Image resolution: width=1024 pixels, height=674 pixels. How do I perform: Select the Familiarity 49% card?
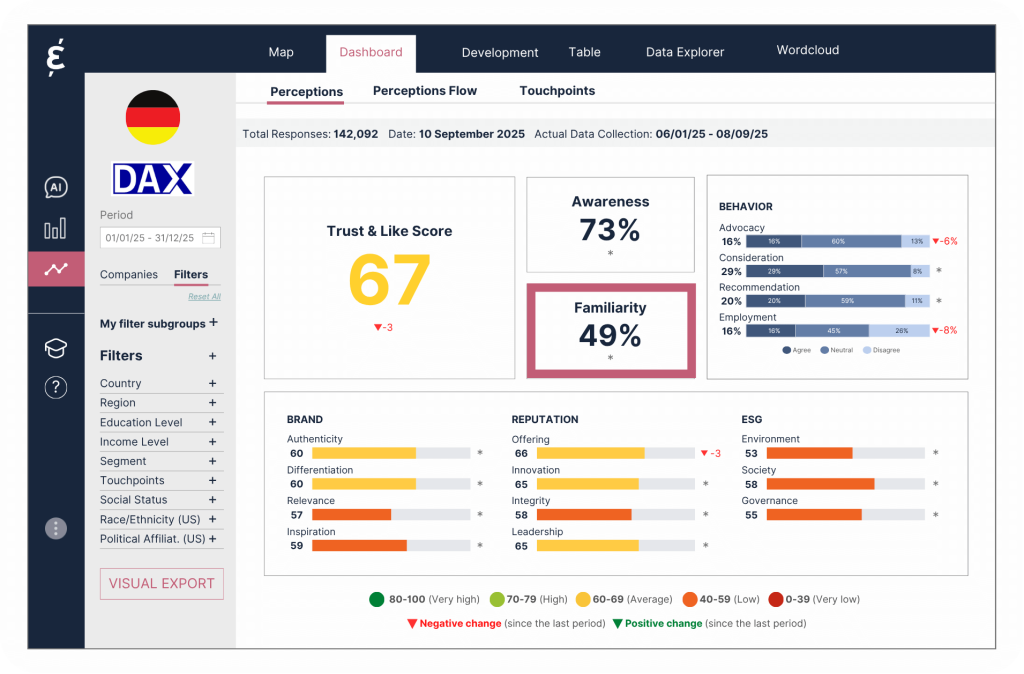coord(610,331)
